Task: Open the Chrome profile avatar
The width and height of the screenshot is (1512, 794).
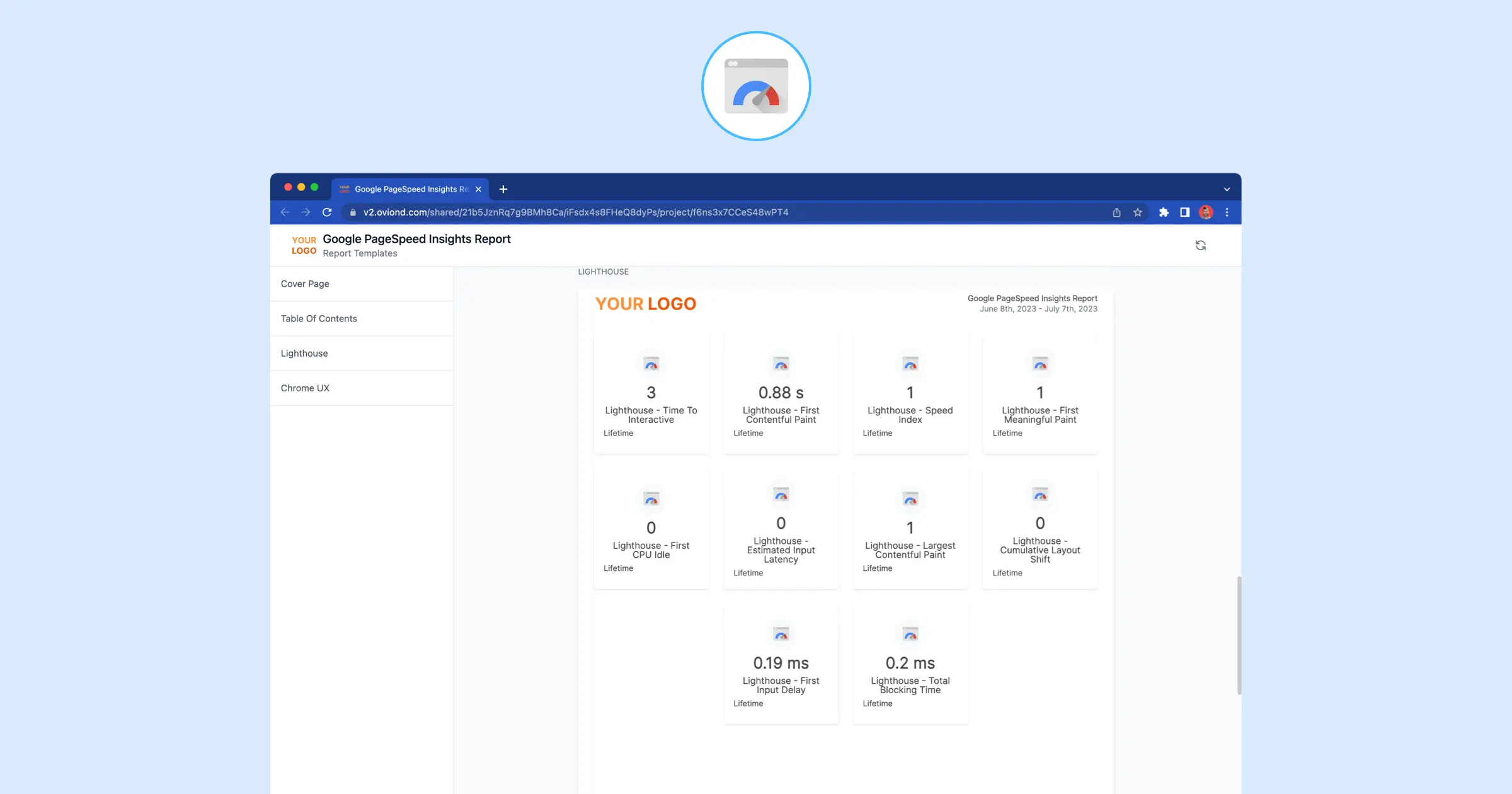Action: pos(1206,212)
